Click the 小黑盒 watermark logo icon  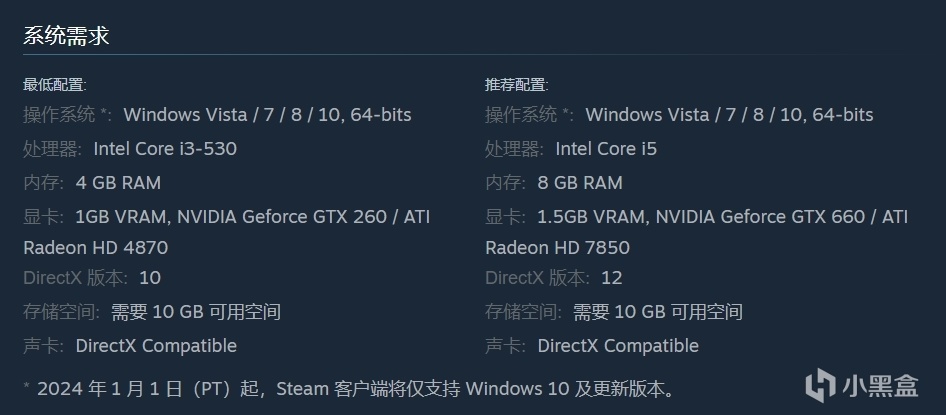(821, 385)
